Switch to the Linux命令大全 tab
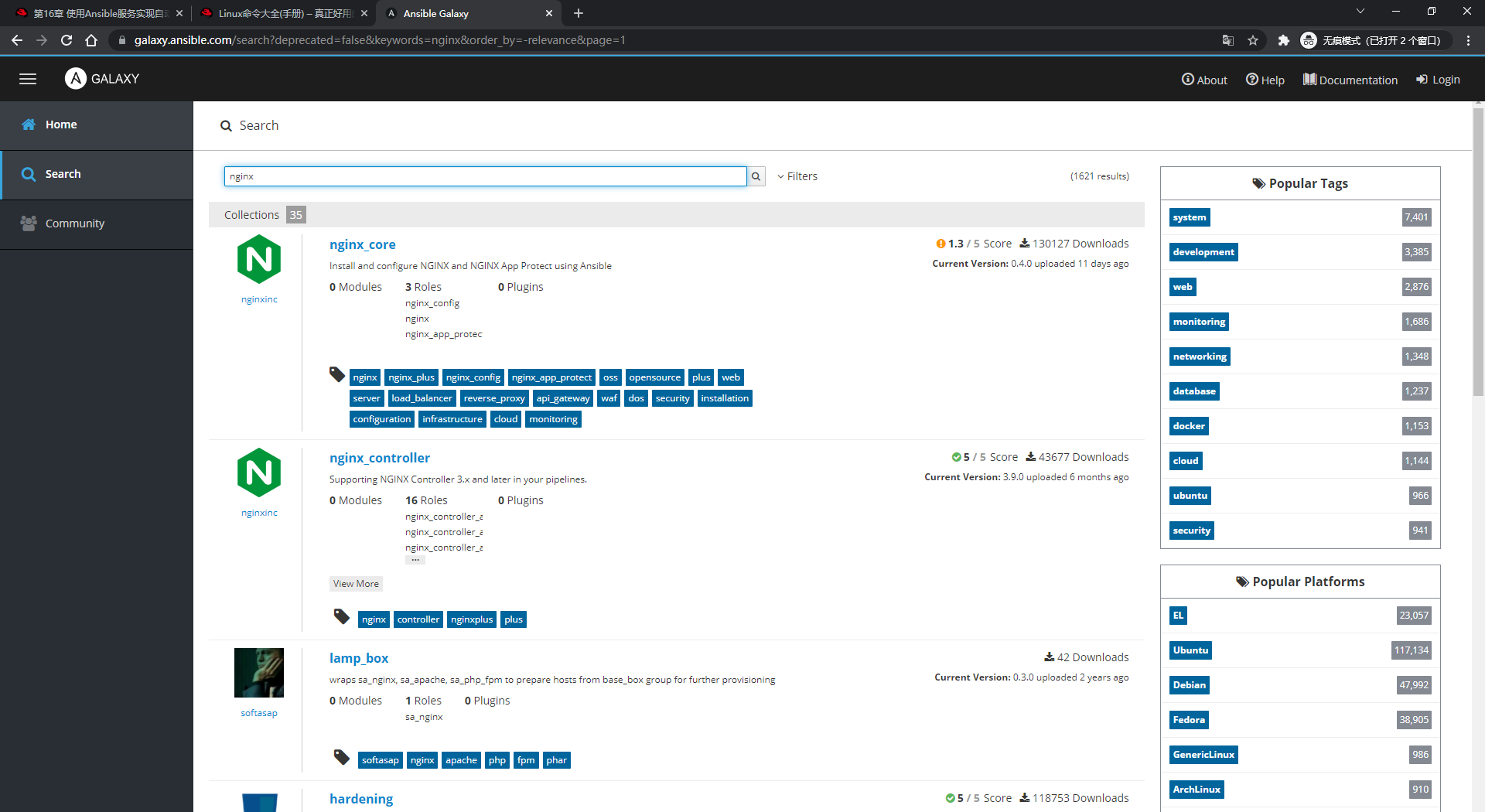This screenshot has height=812, width=1485. click(282, 13)
